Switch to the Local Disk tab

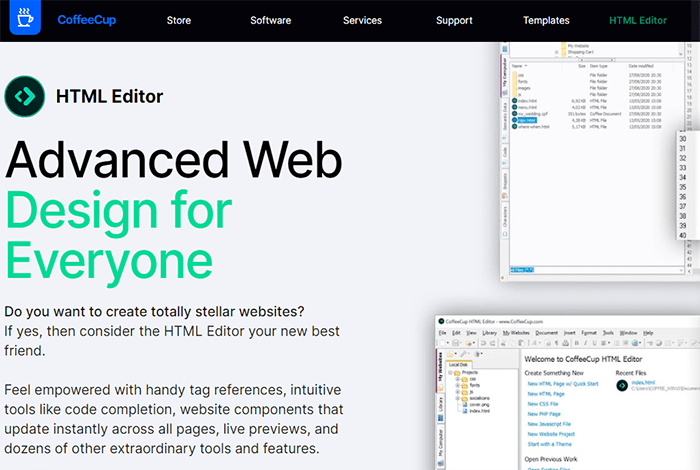(x=459, y=367)
